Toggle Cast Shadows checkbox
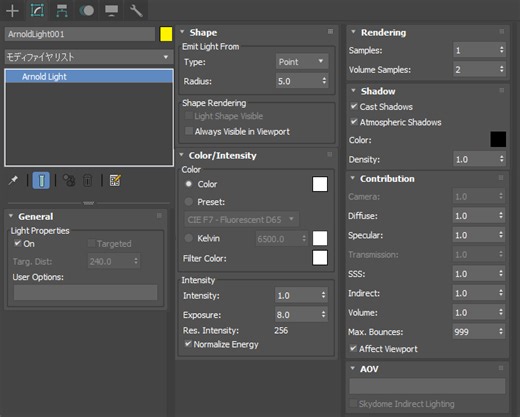The height and width of the screenshot is (417, 520). (354, 106)
